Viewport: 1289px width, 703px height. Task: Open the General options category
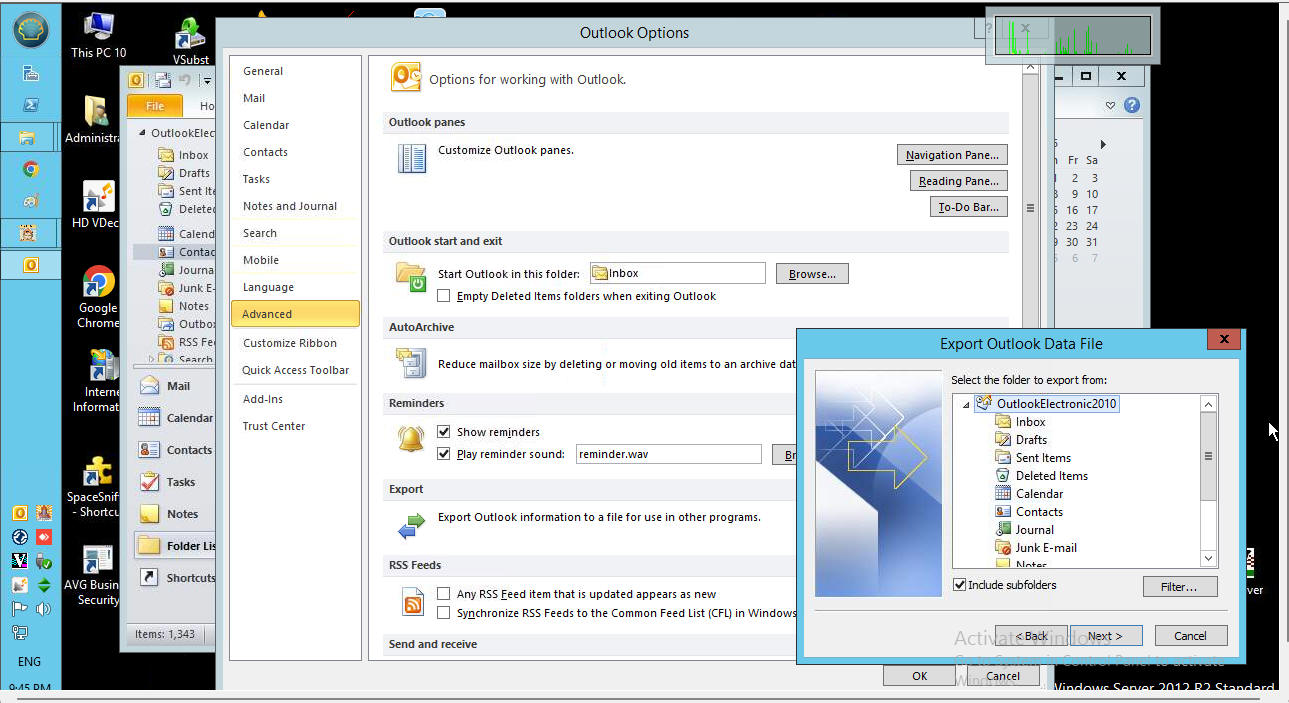pos(295,71)
